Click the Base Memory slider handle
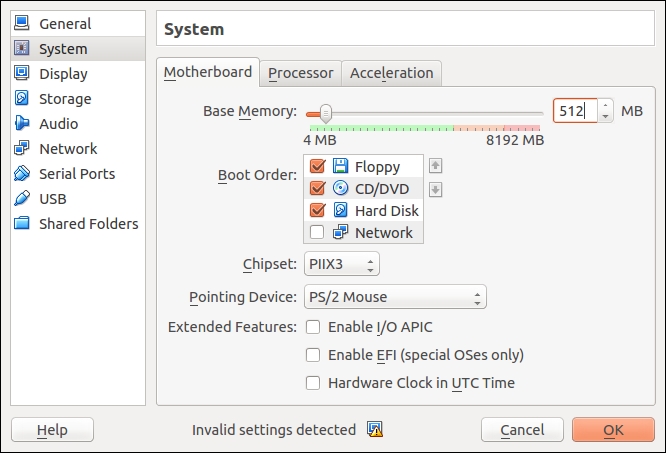666x453 pixels. (x=325, y=111)
